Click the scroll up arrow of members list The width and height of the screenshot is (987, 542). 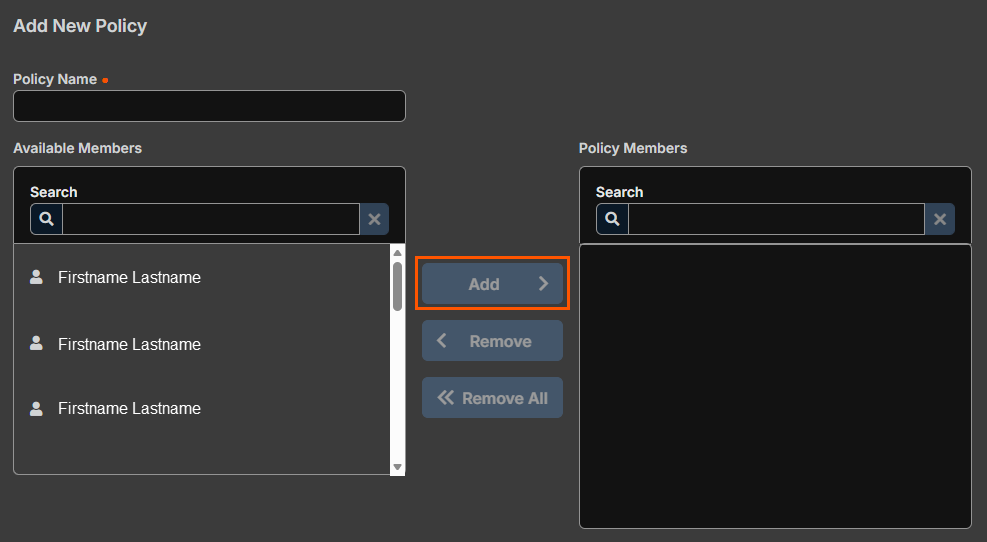coord(397,253)
